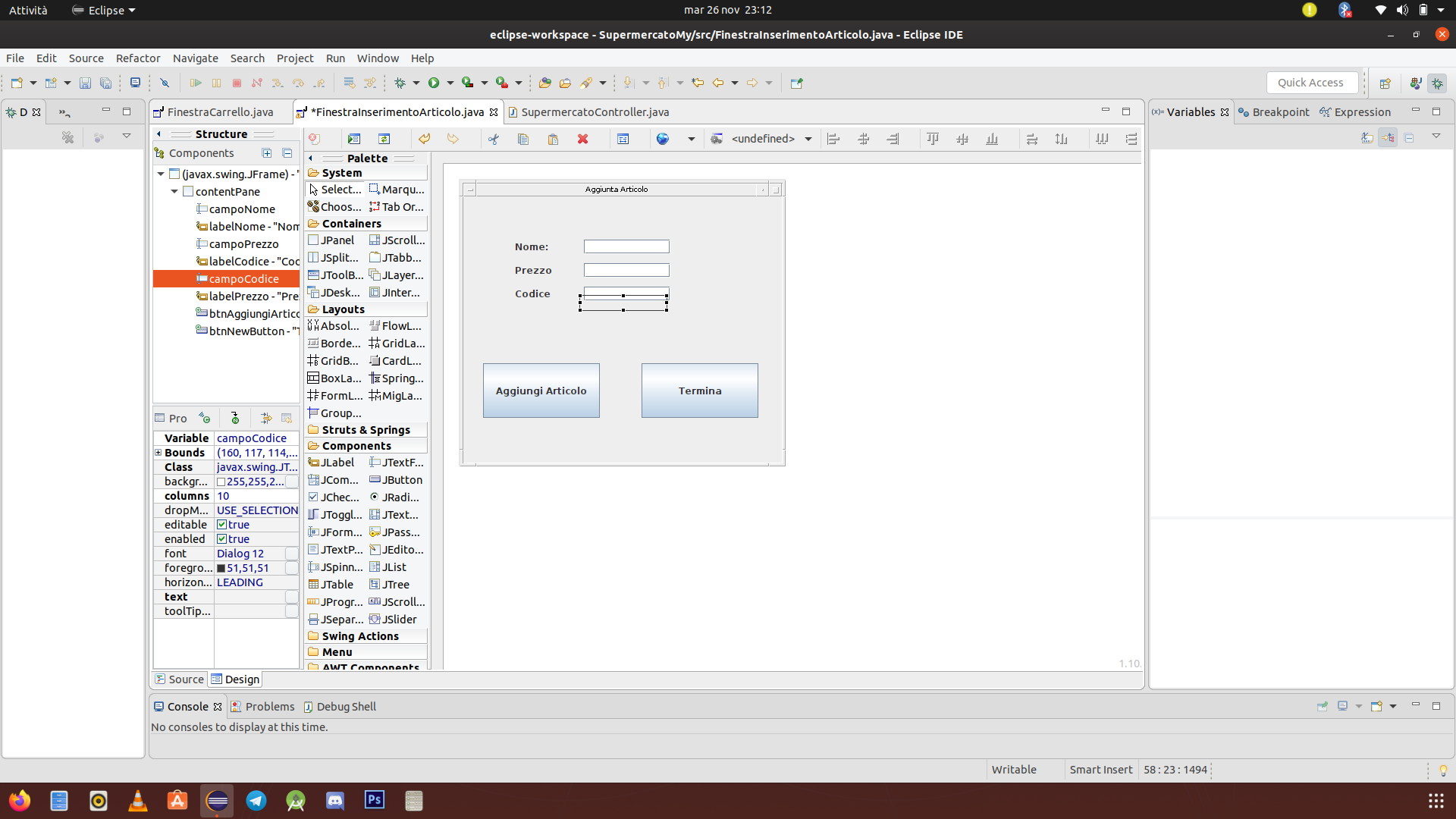This screenshot has width=1456, height=819.
Task: Toggle Marquee selection tool in palette
Action: pyautogui.click(x=397, y=190)
